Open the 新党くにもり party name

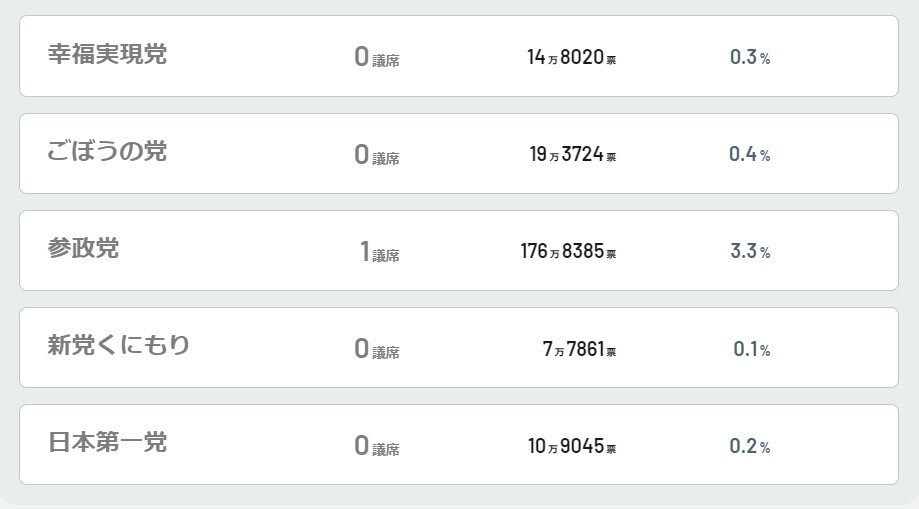pos(119,346)
